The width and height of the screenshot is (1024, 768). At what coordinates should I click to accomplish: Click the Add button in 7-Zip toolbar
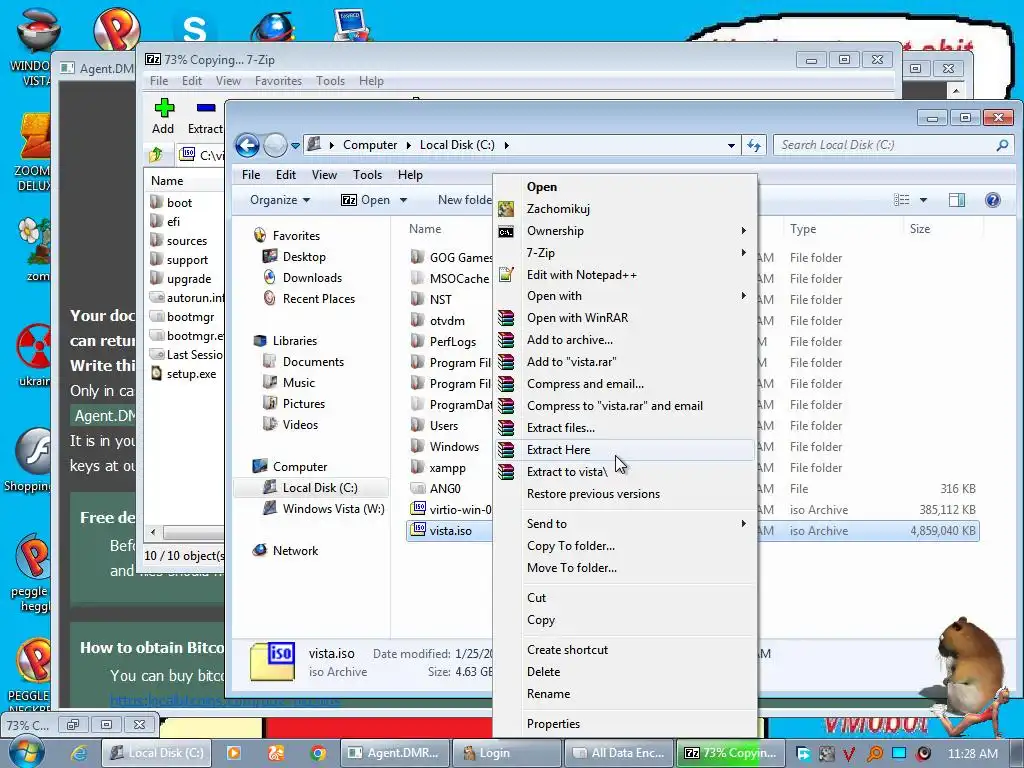click(x=163, y=116)
